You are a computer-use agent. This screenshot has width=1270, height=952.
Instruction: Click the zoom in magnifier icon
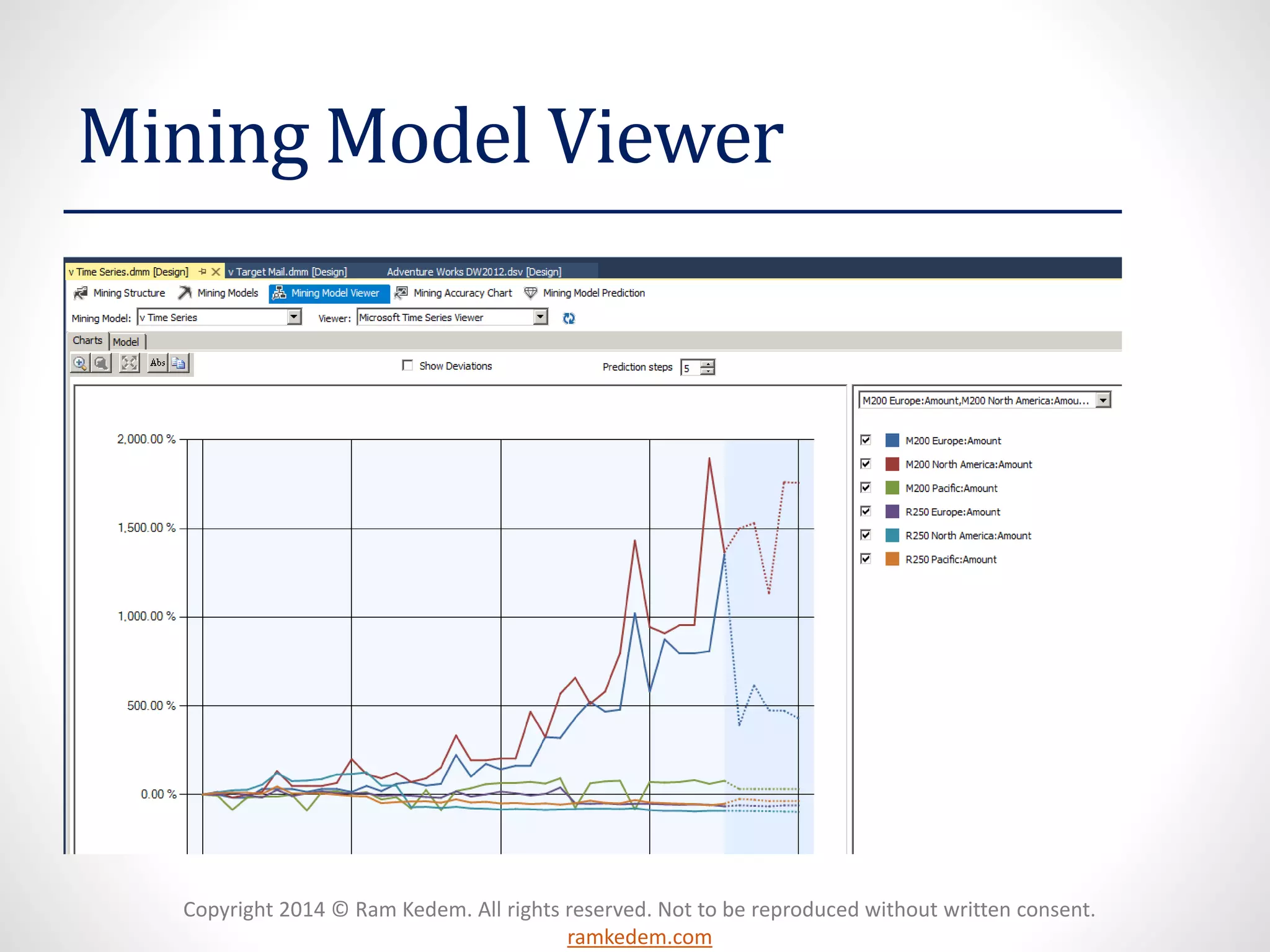[80, 364]
